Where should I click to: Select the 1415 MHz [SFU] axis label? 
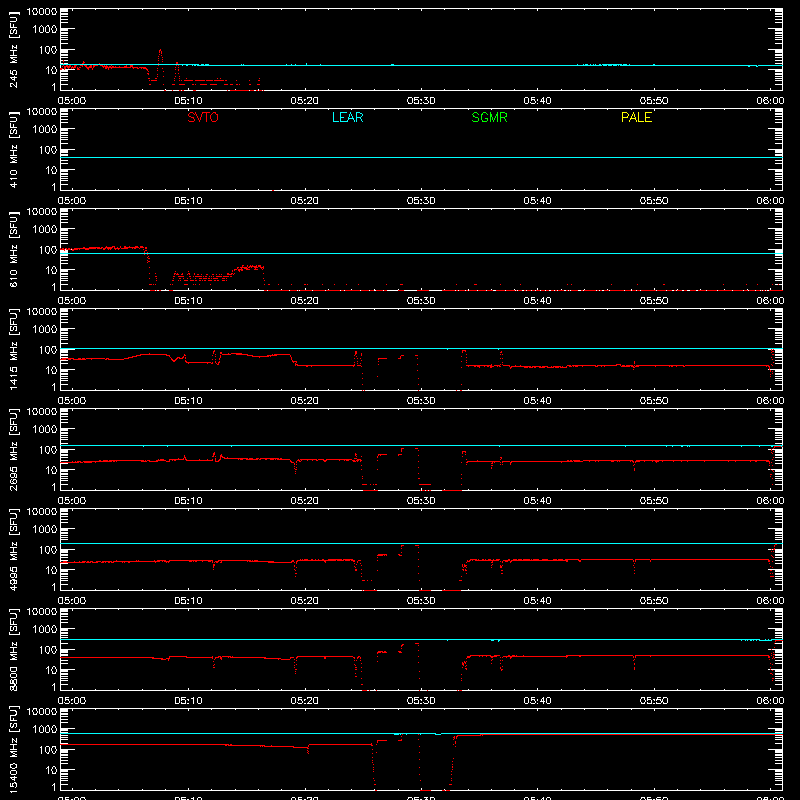[x=13, y=349]
